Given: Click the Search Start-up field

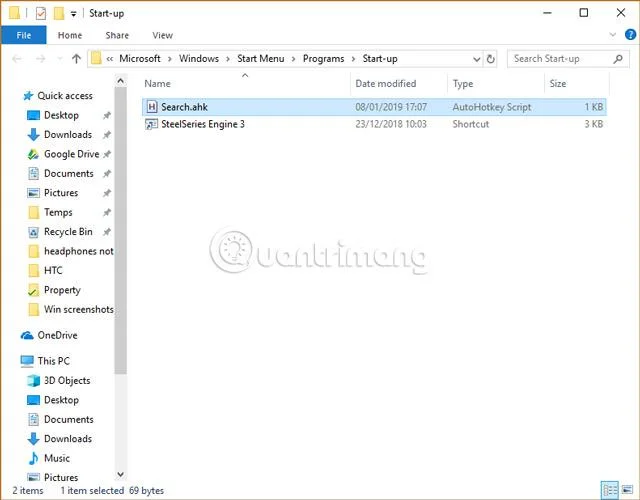Looking at the screenshot, I should click(568, 59).
